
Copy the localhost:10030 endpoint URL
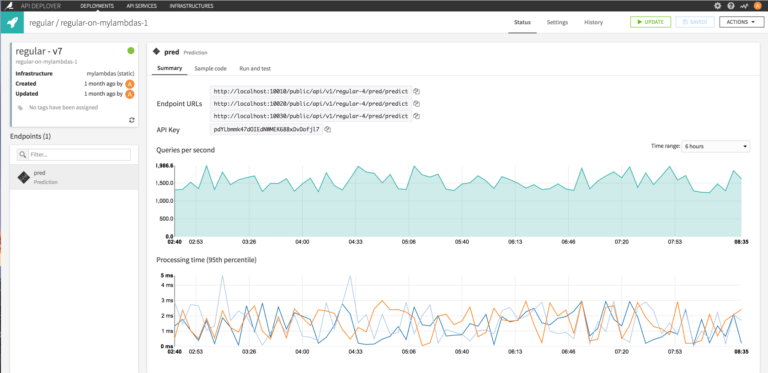(x=417, y=117)
